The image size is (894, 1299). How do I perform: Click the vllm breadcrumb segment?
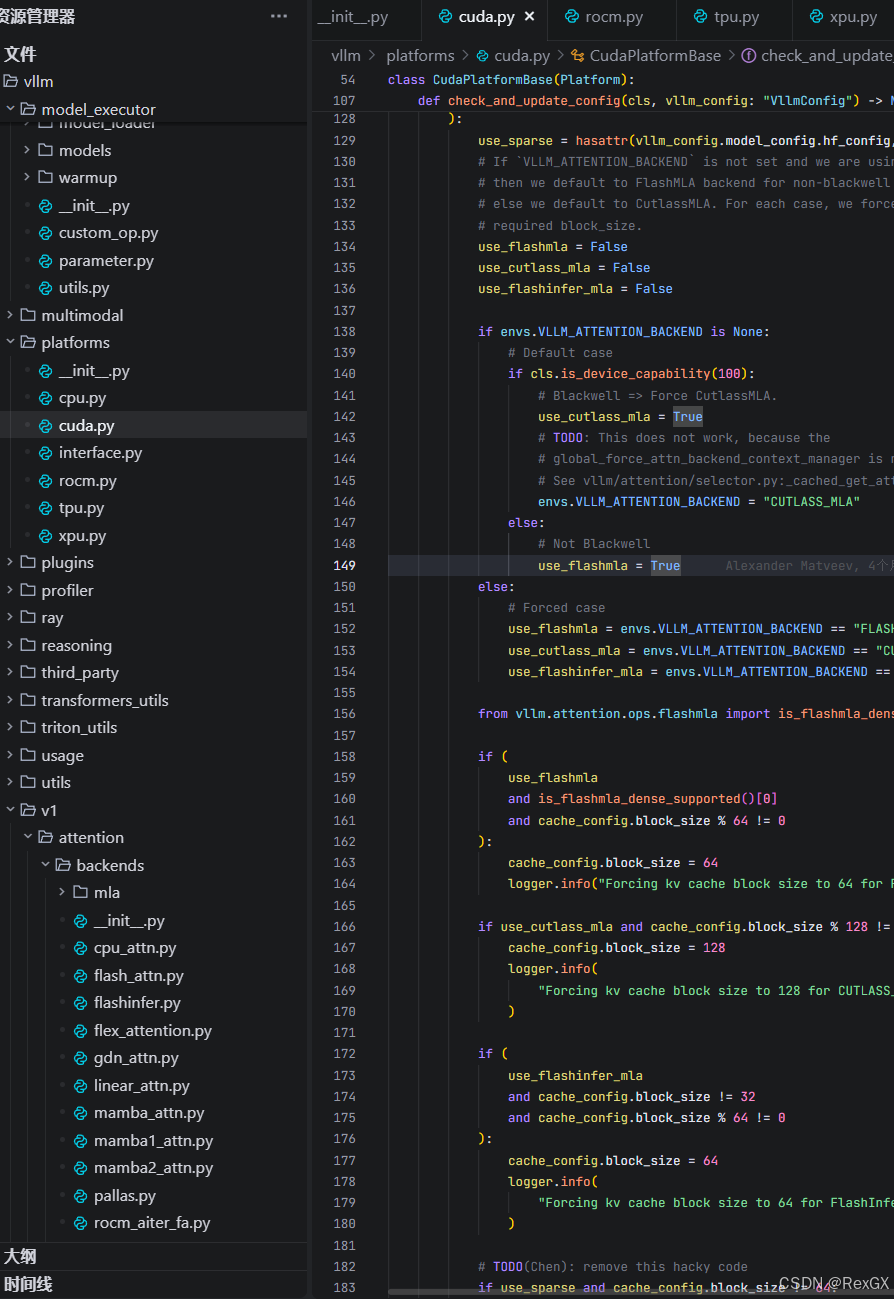pos(345,56)
